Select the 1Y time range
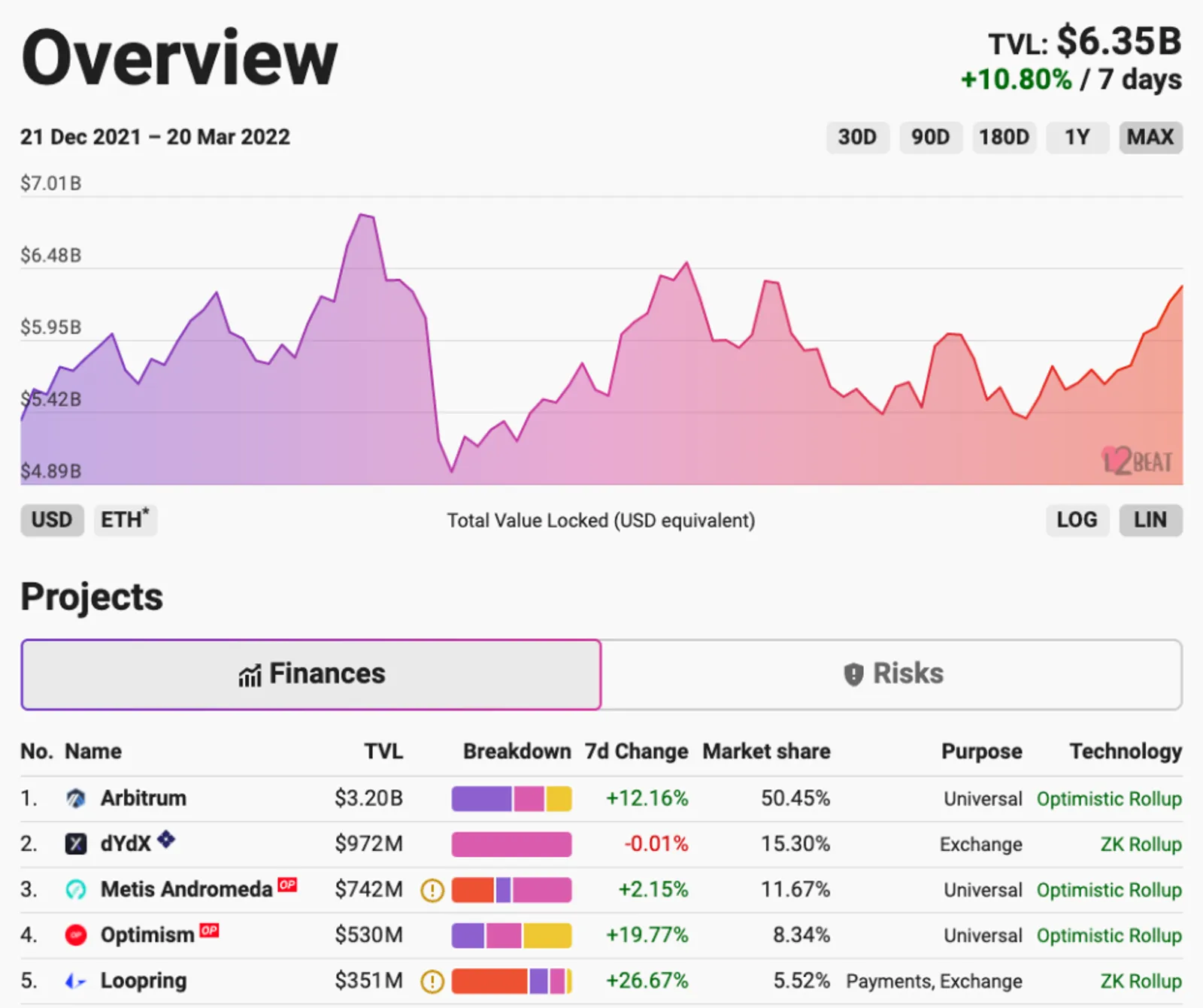1203x1008 pixels. pos(1077,138)
